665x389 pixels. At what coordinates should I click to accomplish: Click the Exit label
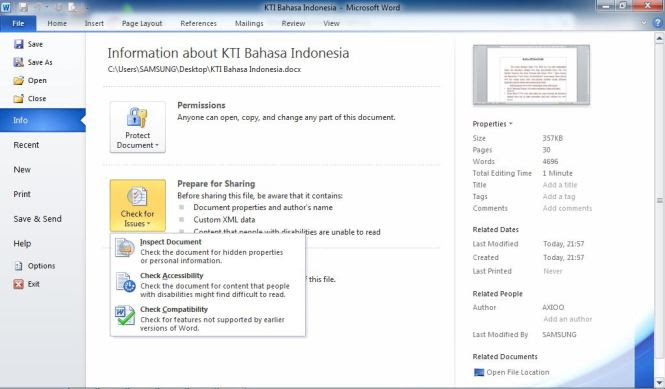[34, 284]
